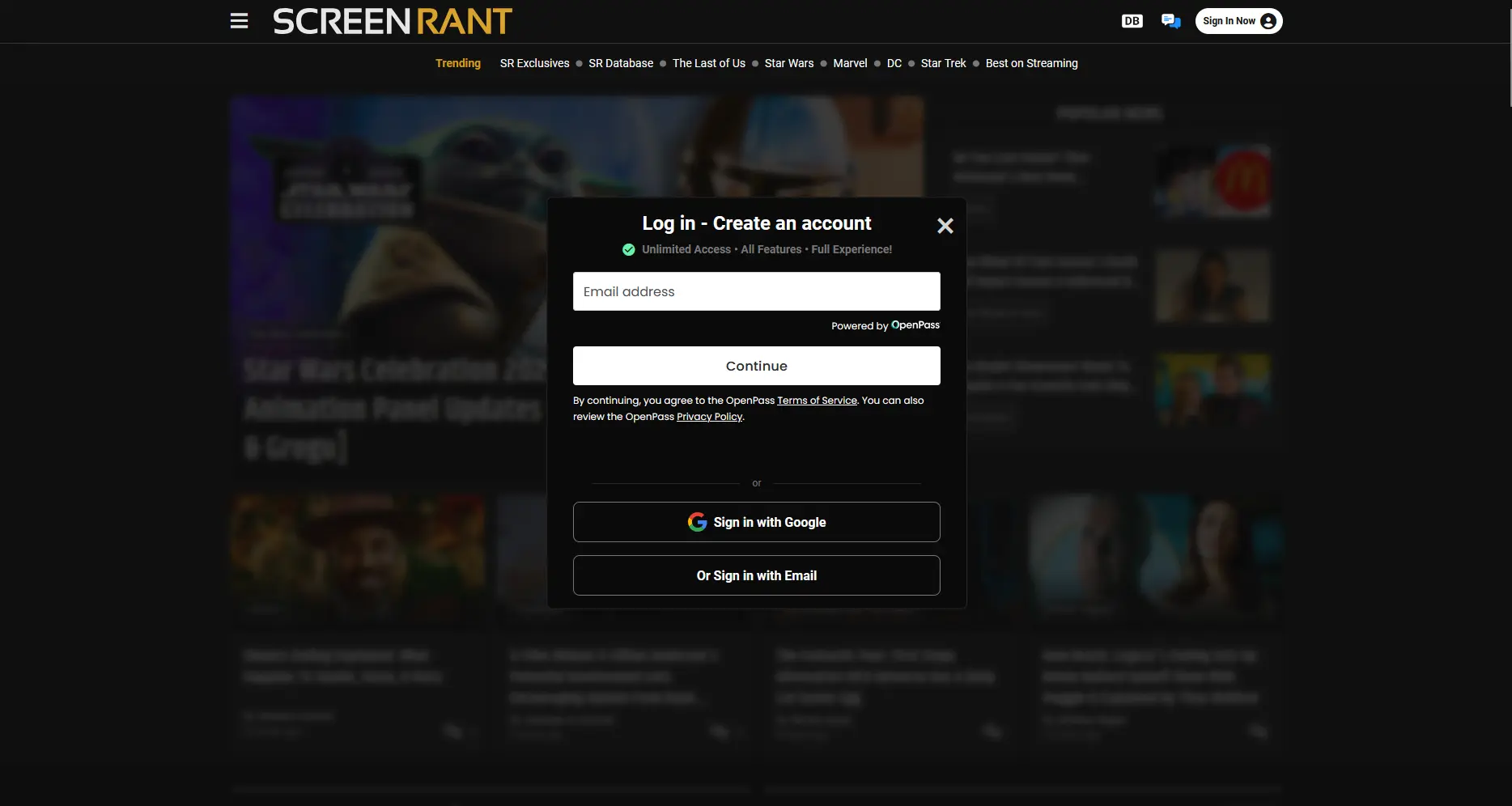The height and width of the screenshot is (806, 1512).
Task: Open OpenPass Terms of Service link
Action: [817, 401]
